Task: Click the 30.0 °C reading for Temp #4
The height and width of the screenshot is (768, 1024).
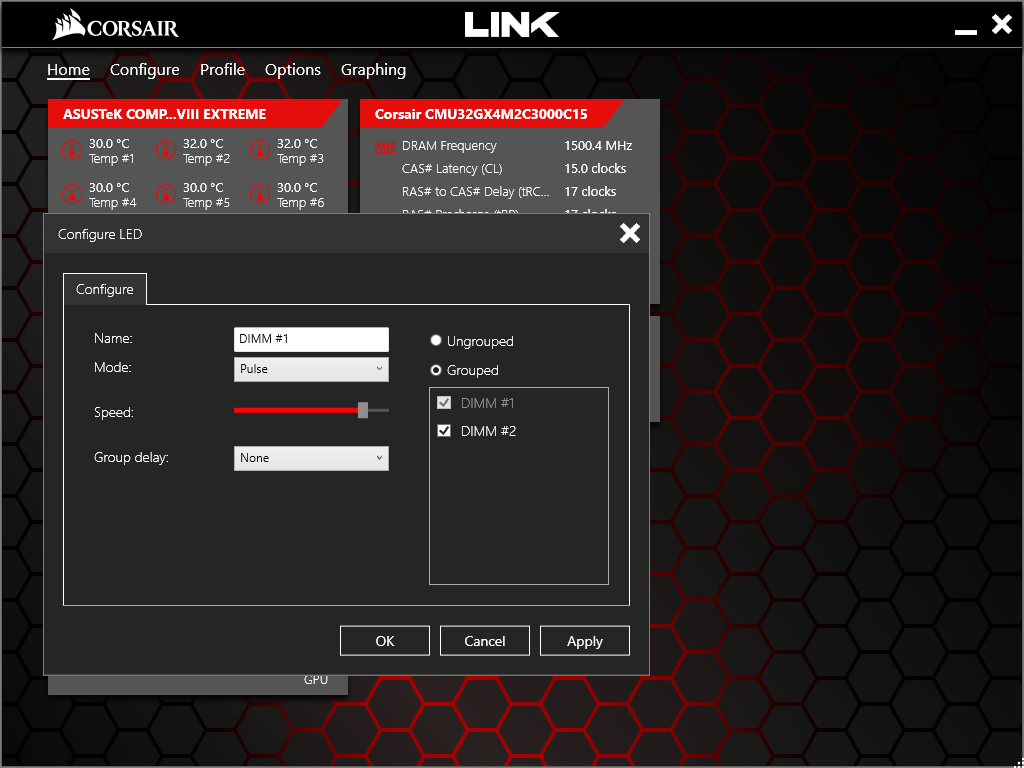Action: tap(110, 187)
